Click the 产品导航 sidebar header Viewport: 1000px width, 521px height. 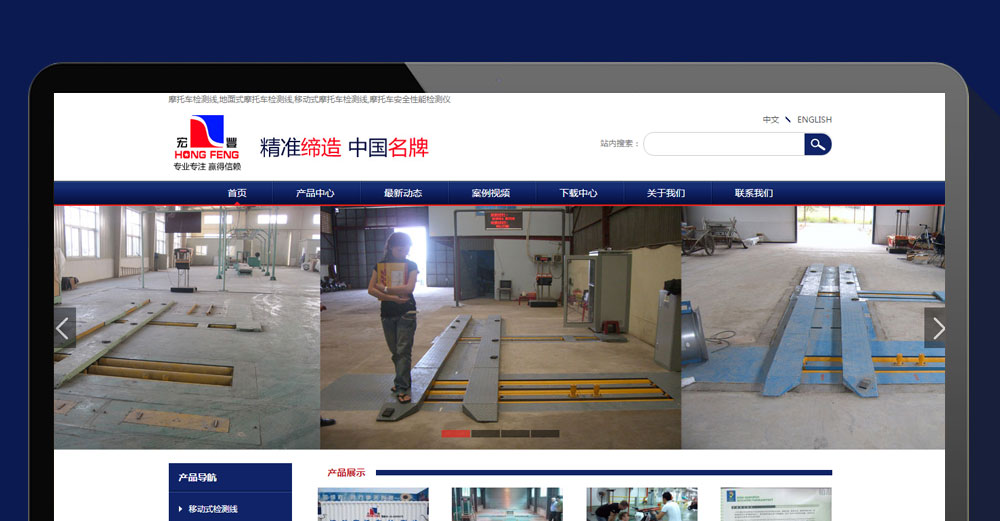[x=230, y=477]
